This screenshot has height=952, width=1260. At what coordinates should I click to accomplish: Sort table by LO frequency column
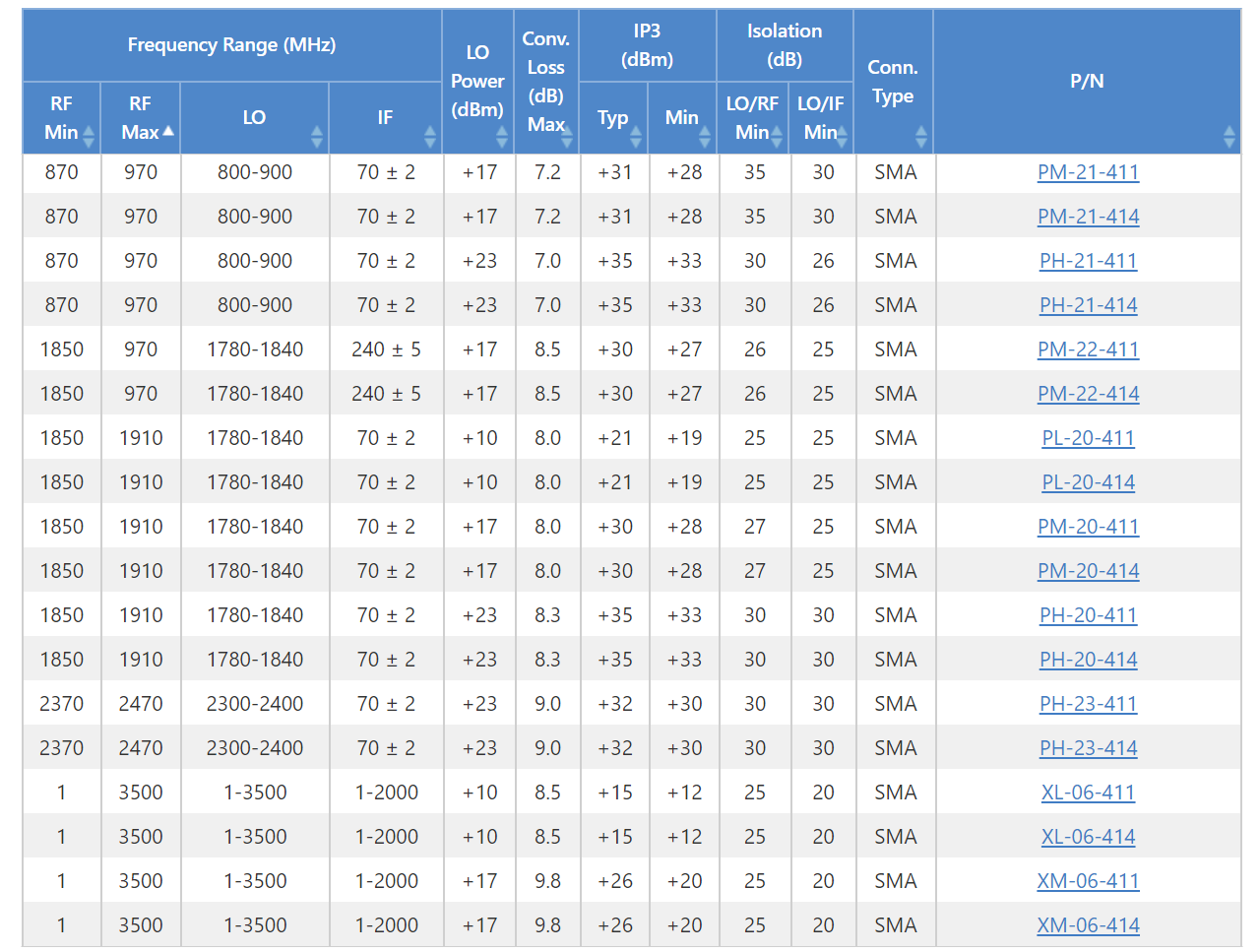pos(317,136)
